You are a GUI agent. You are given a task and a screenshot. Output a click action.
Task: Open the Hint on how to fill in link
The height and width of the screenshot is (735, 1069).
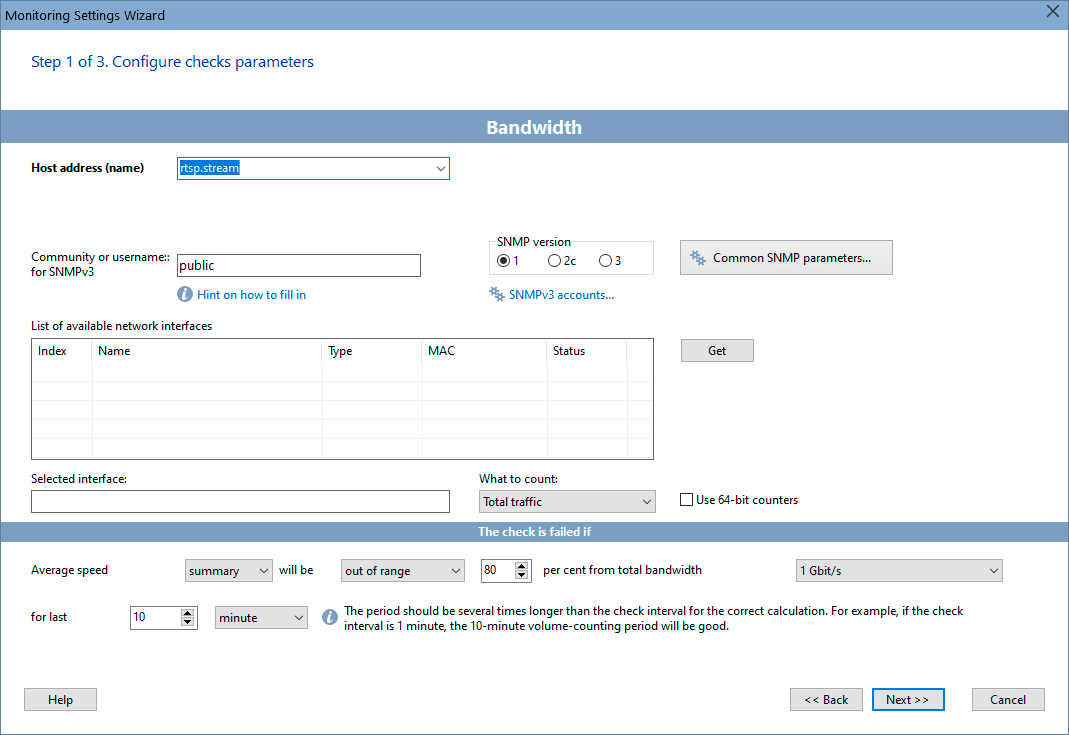tap(251, 294)
